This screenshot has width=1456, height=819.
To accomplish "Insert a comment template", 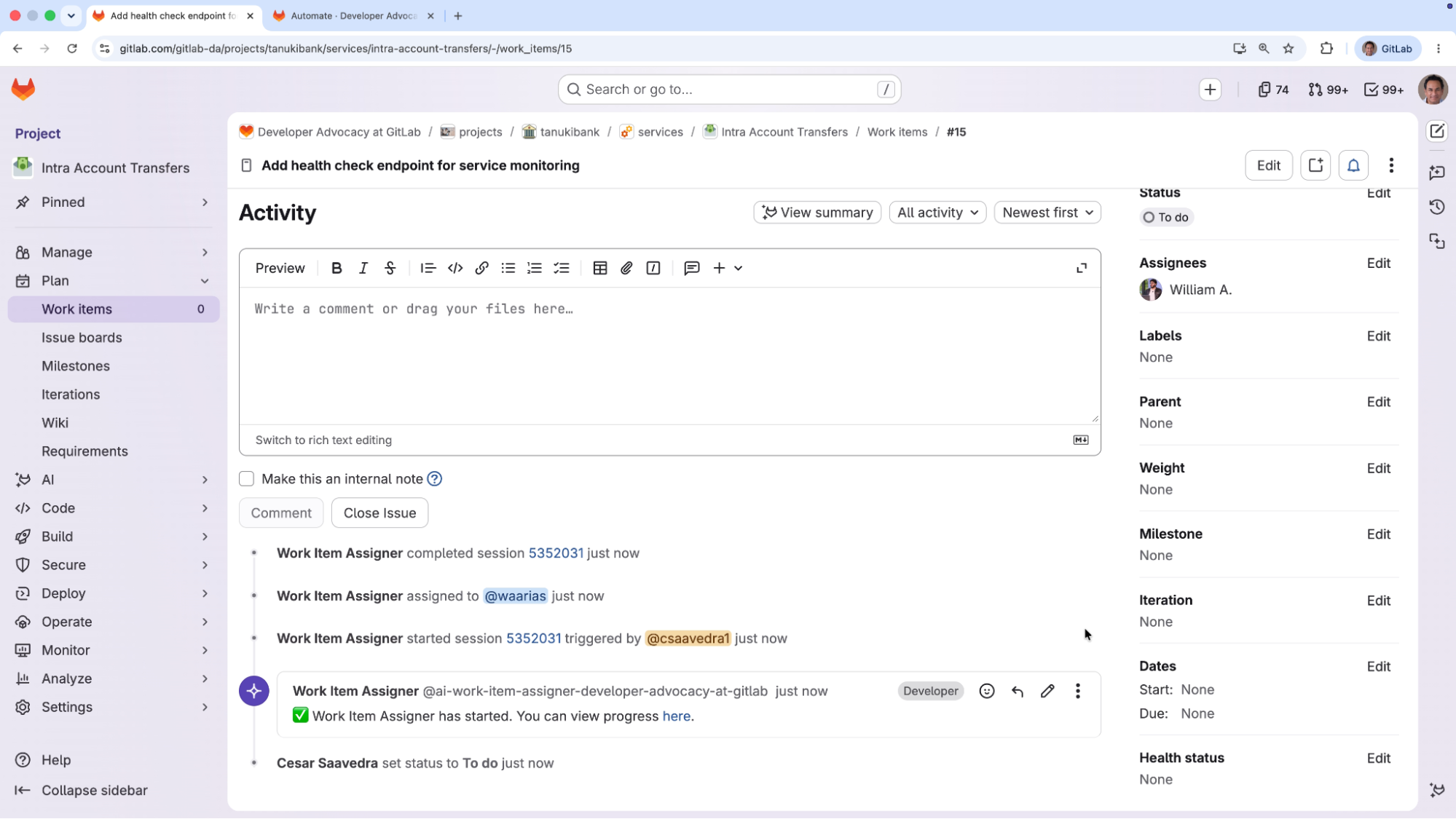I will click(692, 269).
